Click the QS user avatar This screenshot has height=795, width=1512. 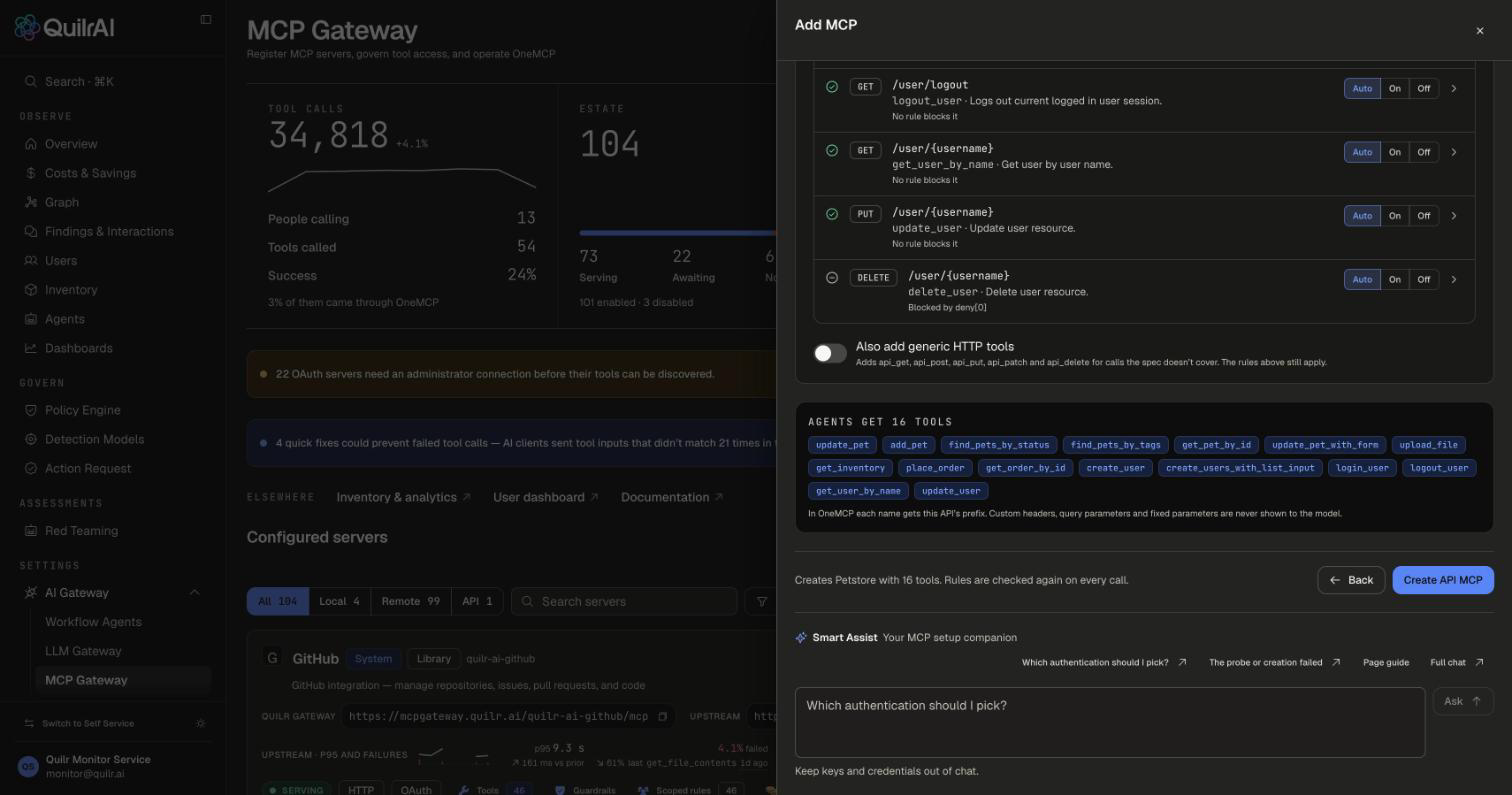click(28, 767)
